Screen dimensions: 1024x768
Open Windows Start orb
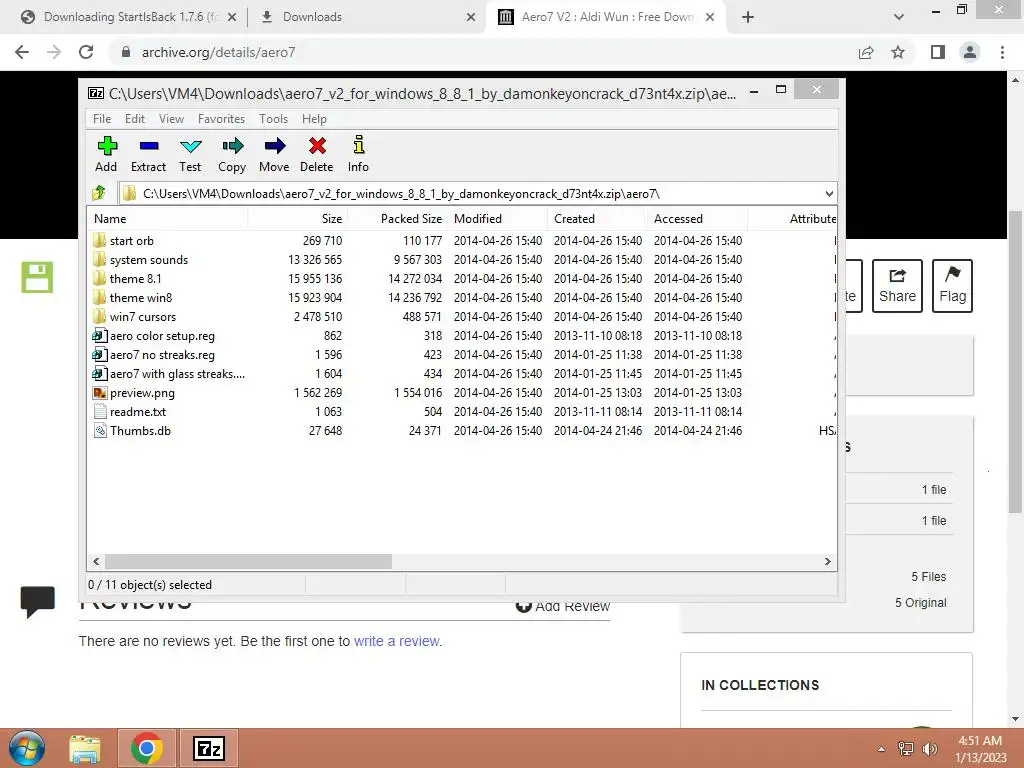[27, 748]
